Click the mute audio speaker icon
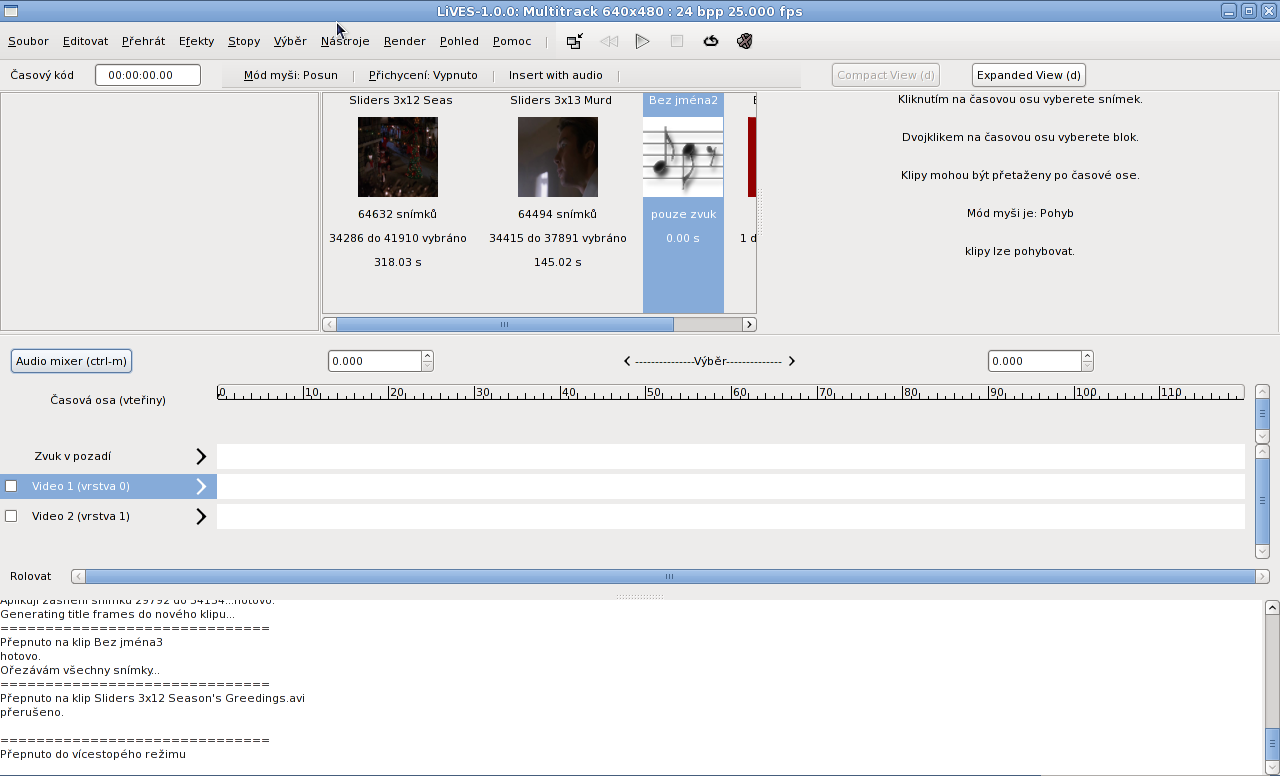 coord(744,41)
